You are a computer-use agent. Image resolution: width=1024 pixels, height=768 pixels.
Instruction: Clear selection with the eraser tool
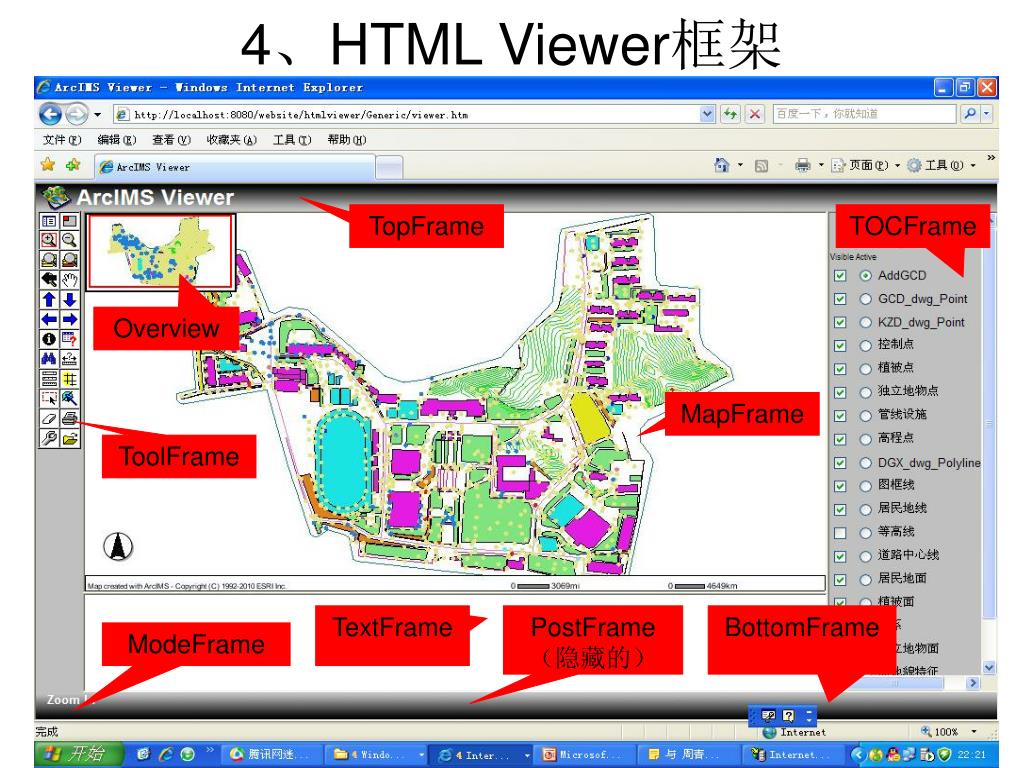pyautogui.click(x=49, y=418)
